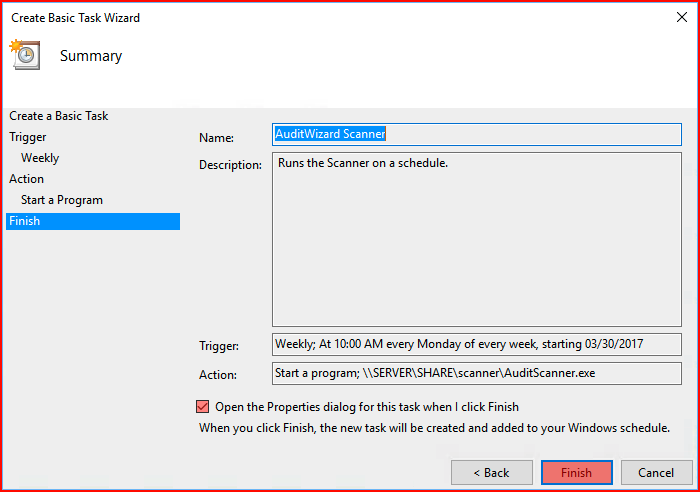This screenshot has width=700, height=492.
Task: Cancel the wizard with Cancel button
Action: point(656,472)
